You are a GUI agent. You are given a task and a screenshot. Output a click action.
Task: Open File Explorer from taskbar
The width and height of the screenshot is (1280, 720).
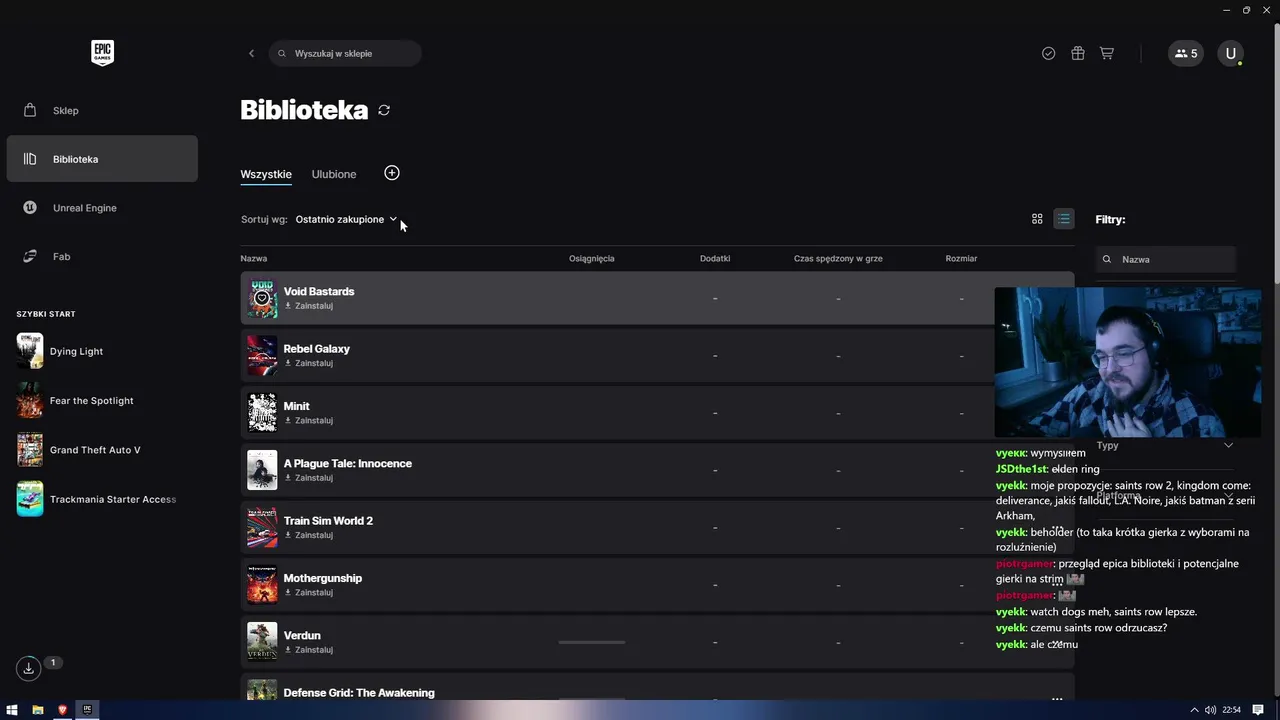[x=38, y=710]
